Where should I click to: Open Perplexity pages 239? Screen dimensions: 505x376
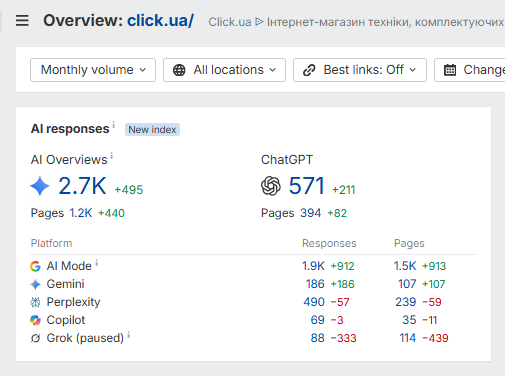coord(406,302)
